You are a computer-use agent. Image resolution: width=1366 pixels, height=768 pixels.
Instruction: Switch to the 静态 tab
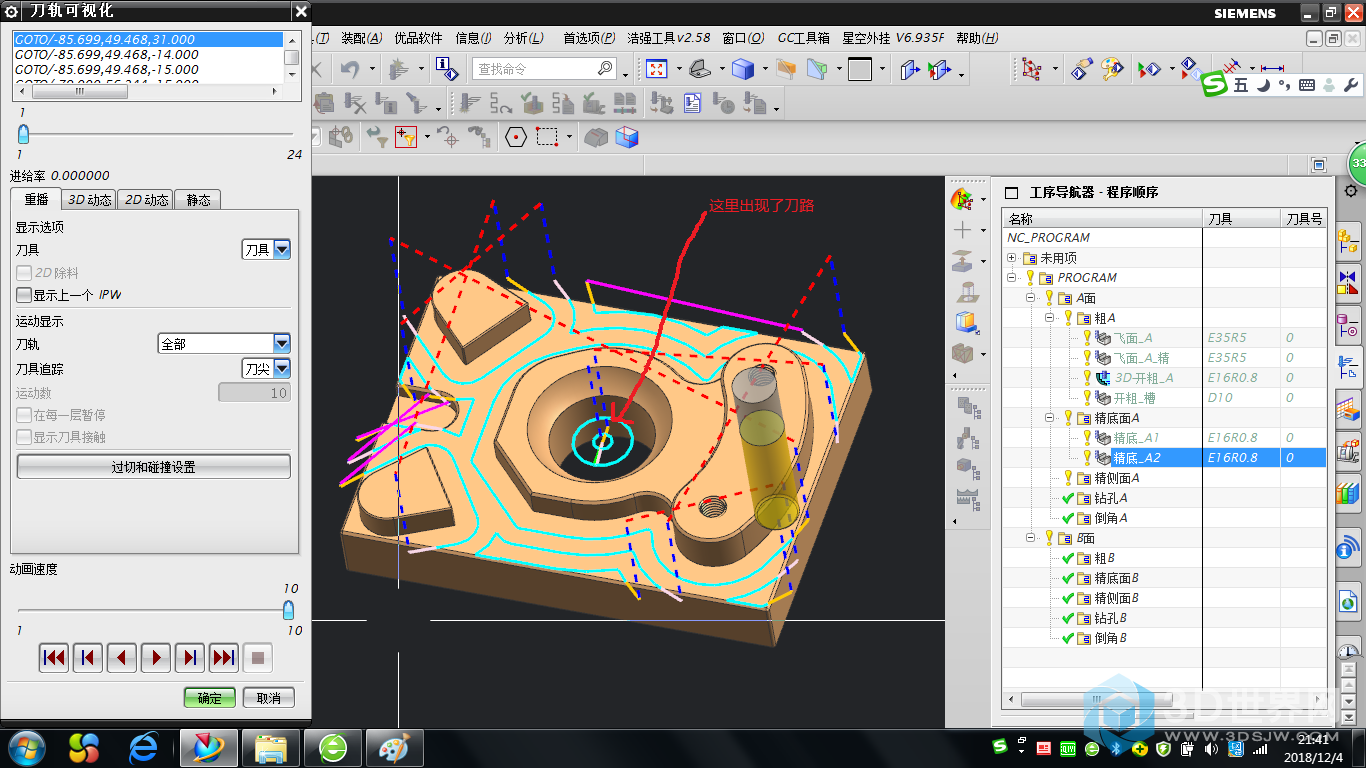pyautogui.click(x=198, y=200)
